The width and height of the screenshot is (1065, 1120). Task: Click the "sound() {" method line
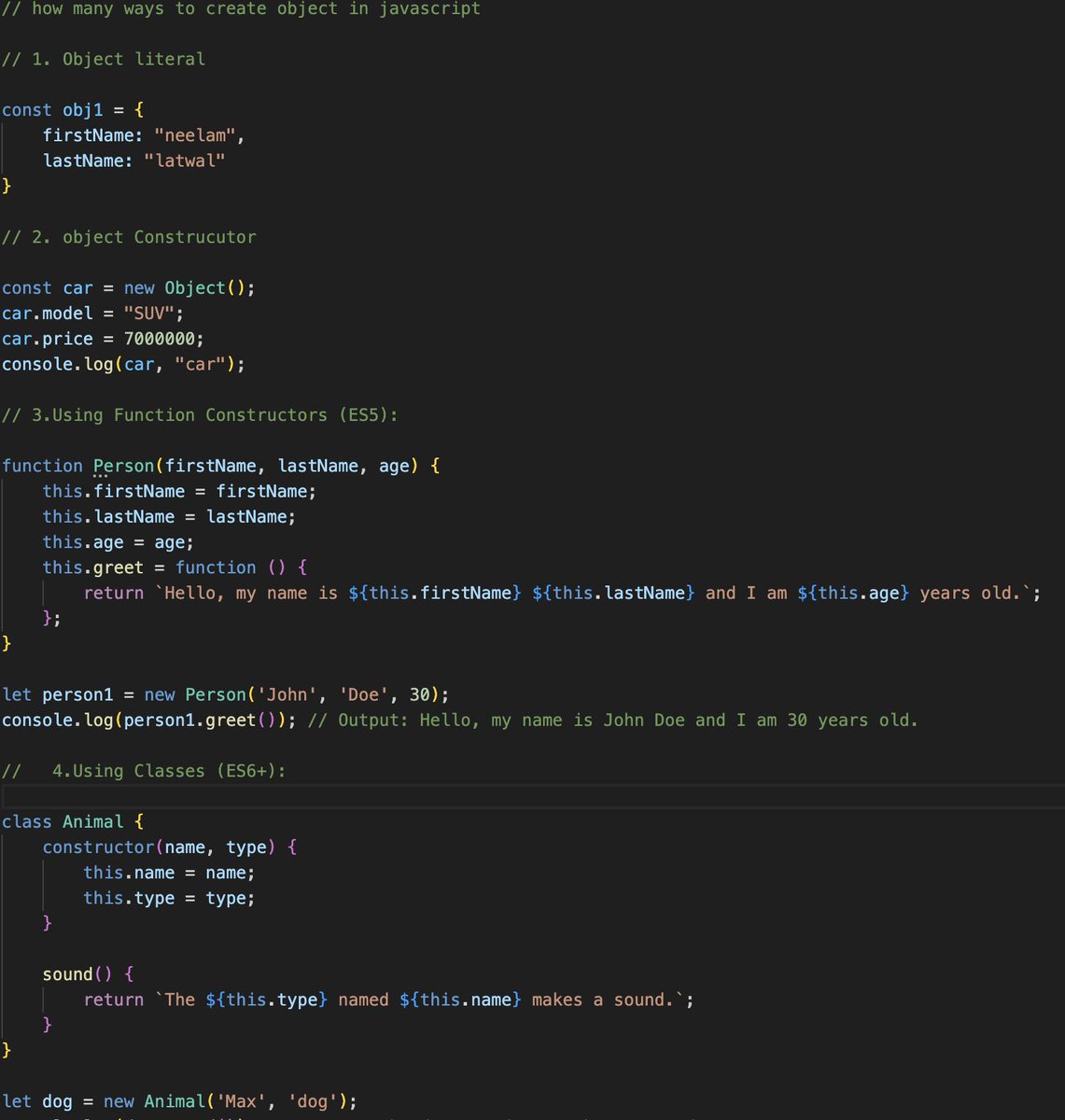click(88, 974)
